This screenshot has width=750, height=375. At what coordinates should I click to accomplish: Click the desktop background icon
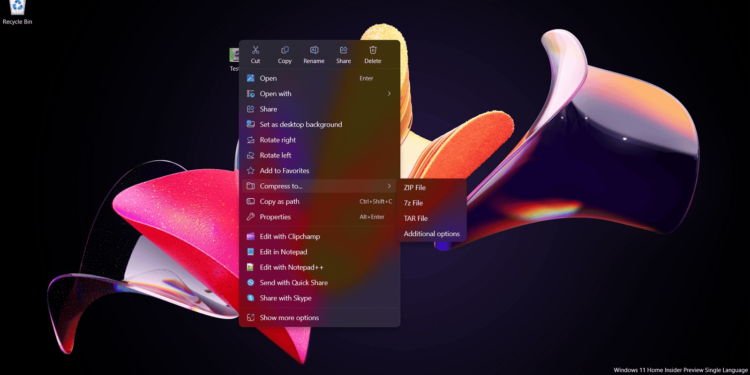(251, 124)
